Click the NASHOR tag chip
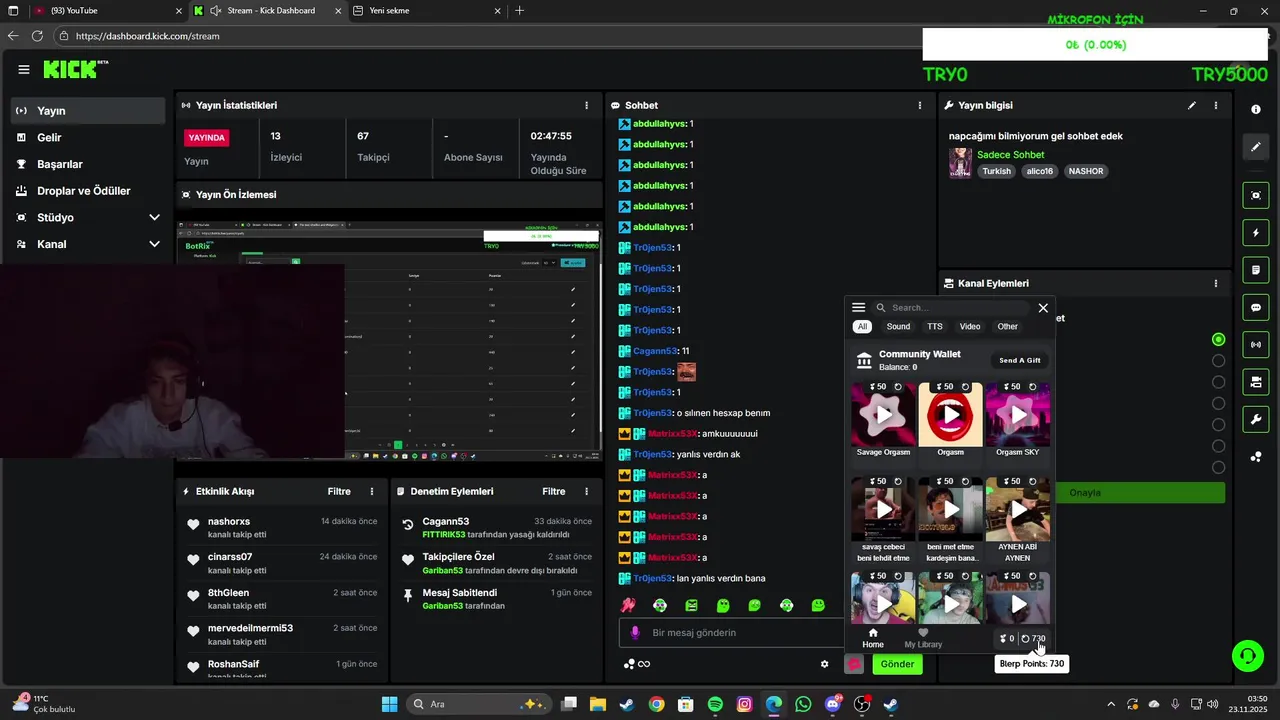Viewport: 1280px width, 720px height. click(1086, 171)
